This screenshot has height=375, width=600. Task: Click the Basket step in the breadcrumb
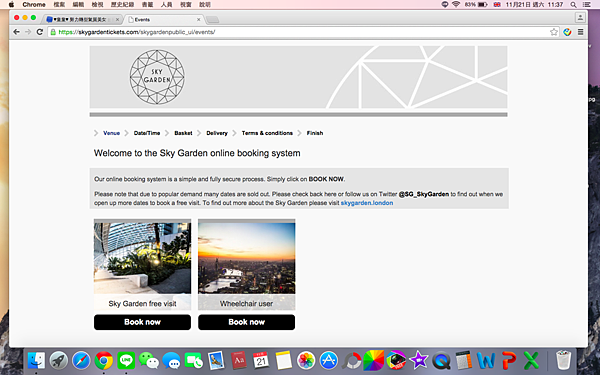tap(183, 133)
